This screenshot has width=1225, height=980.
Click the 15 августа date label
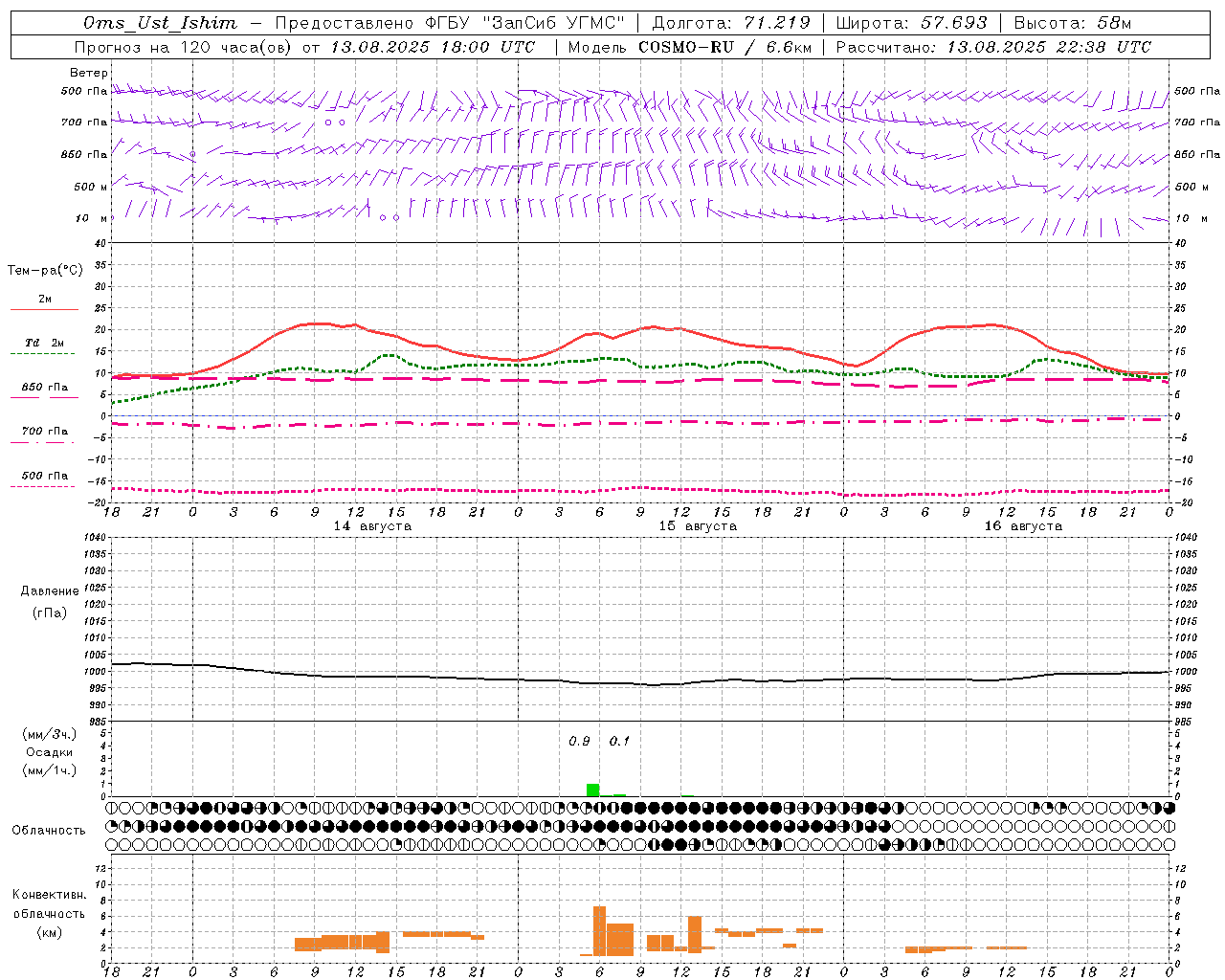pyautogui.click(x=698, y=526)
